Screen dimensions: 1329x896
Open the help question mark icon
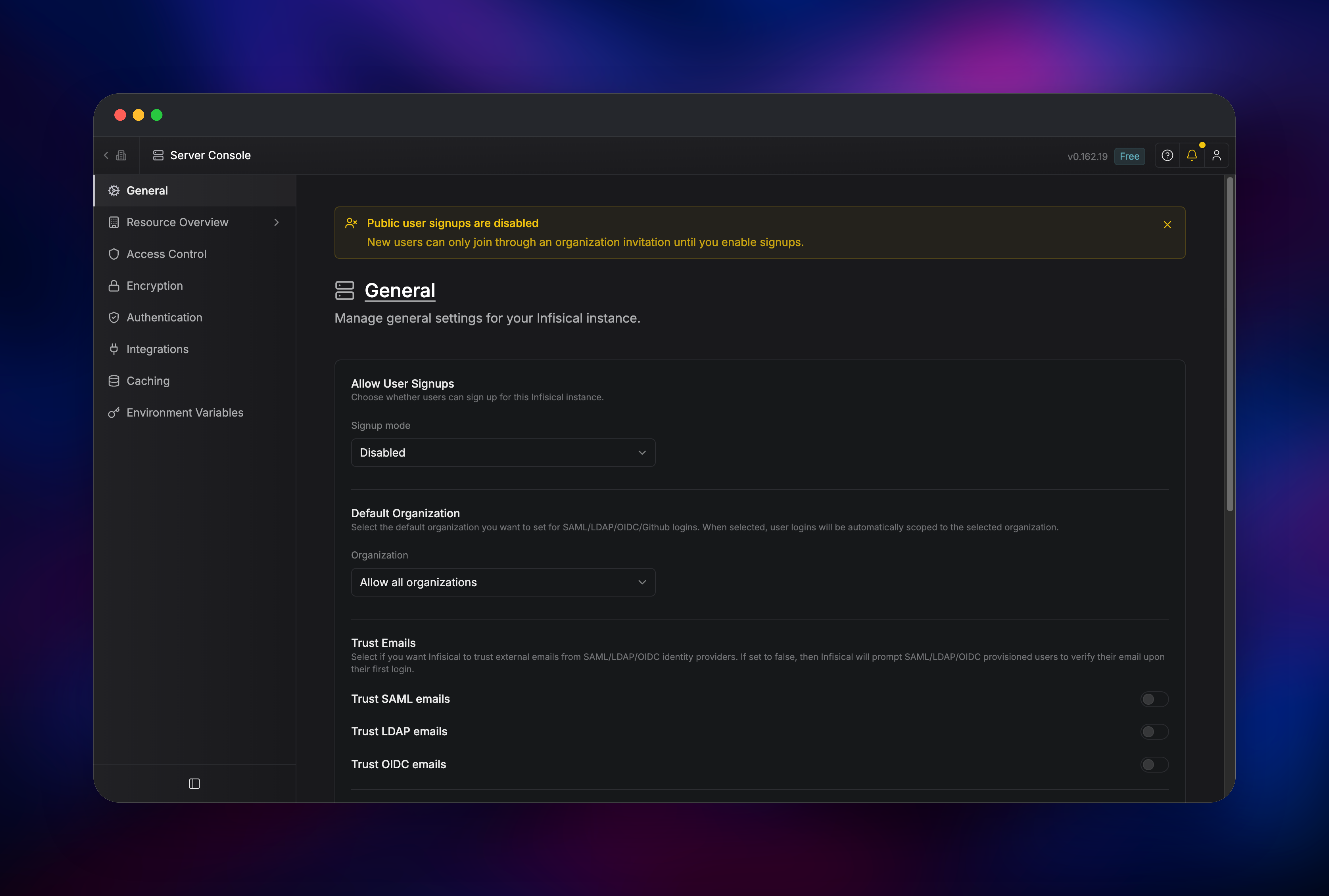(x=1167, y=155)
